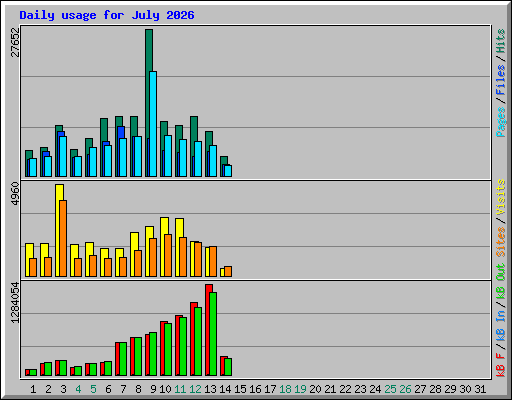The height and width of the screenshot is (400, 512).
Task: Click day label 8 on x-axis
Action: [138, 389]
